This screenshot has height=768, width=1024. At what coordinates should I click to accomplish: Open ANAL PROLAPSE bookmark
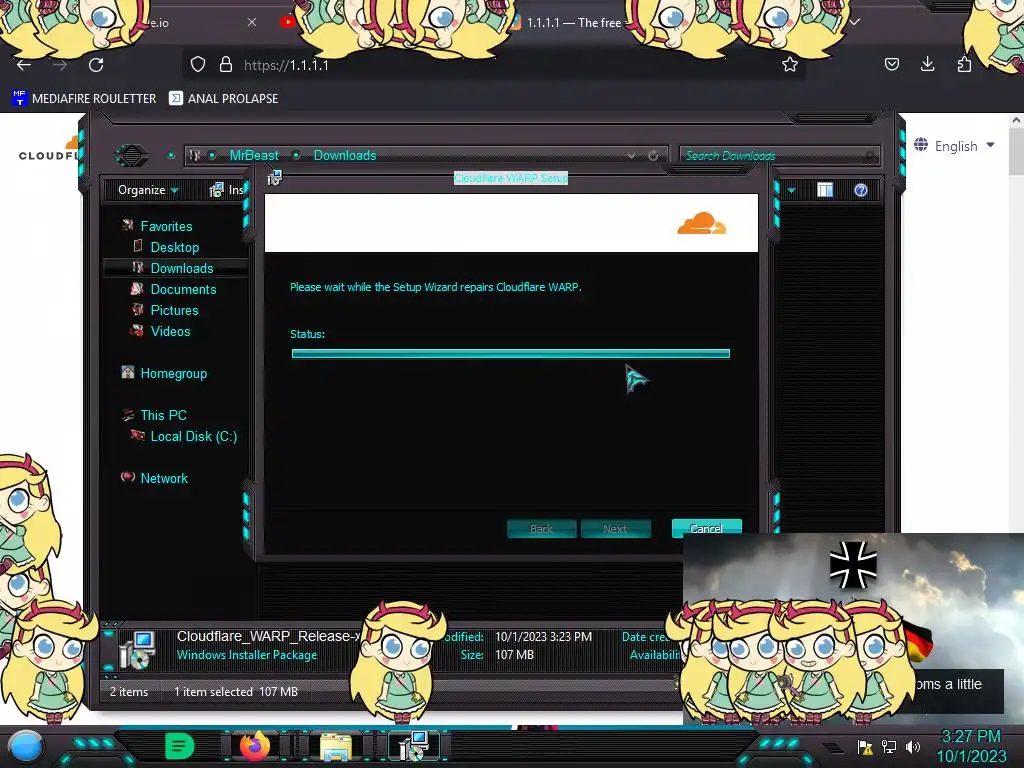pyautogui.click(x=223, y=99)
